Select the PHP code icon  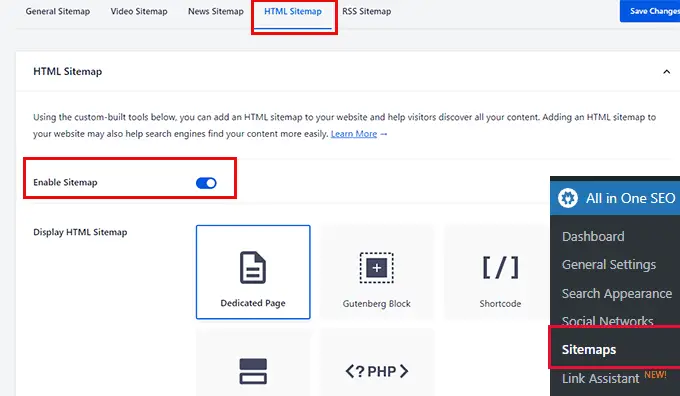(x=376, y=371)
